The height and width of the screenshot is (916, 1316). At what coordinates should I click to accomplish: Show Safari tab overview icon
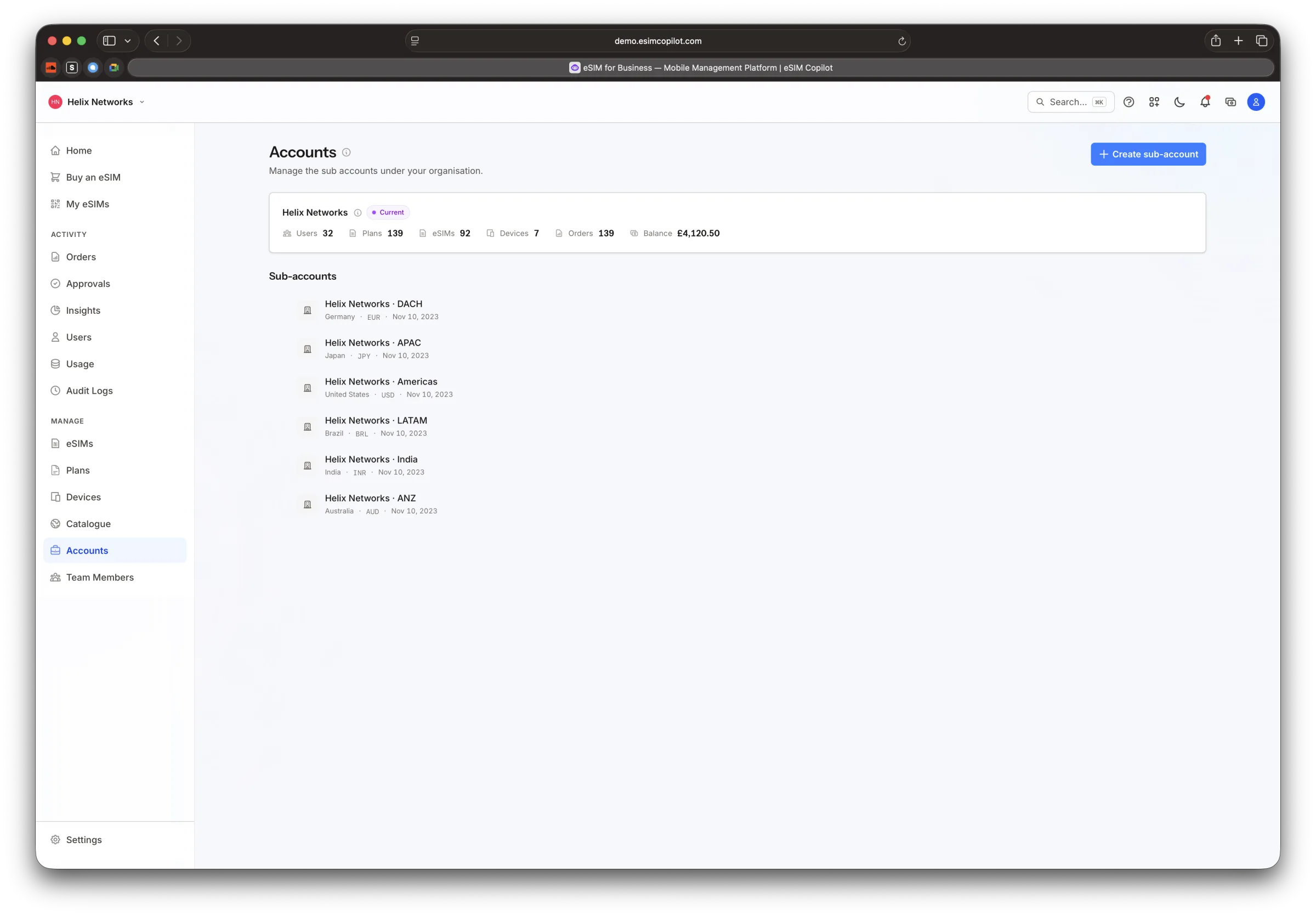pos(1261,41)
